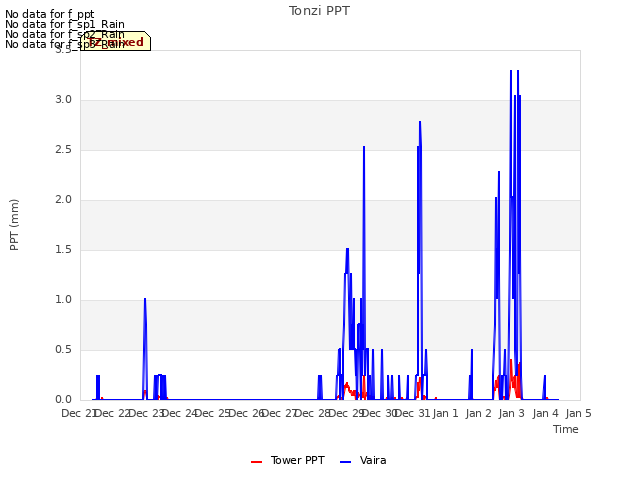Click the Vaira spike on Jan 1 evening

tap(472, 350)
